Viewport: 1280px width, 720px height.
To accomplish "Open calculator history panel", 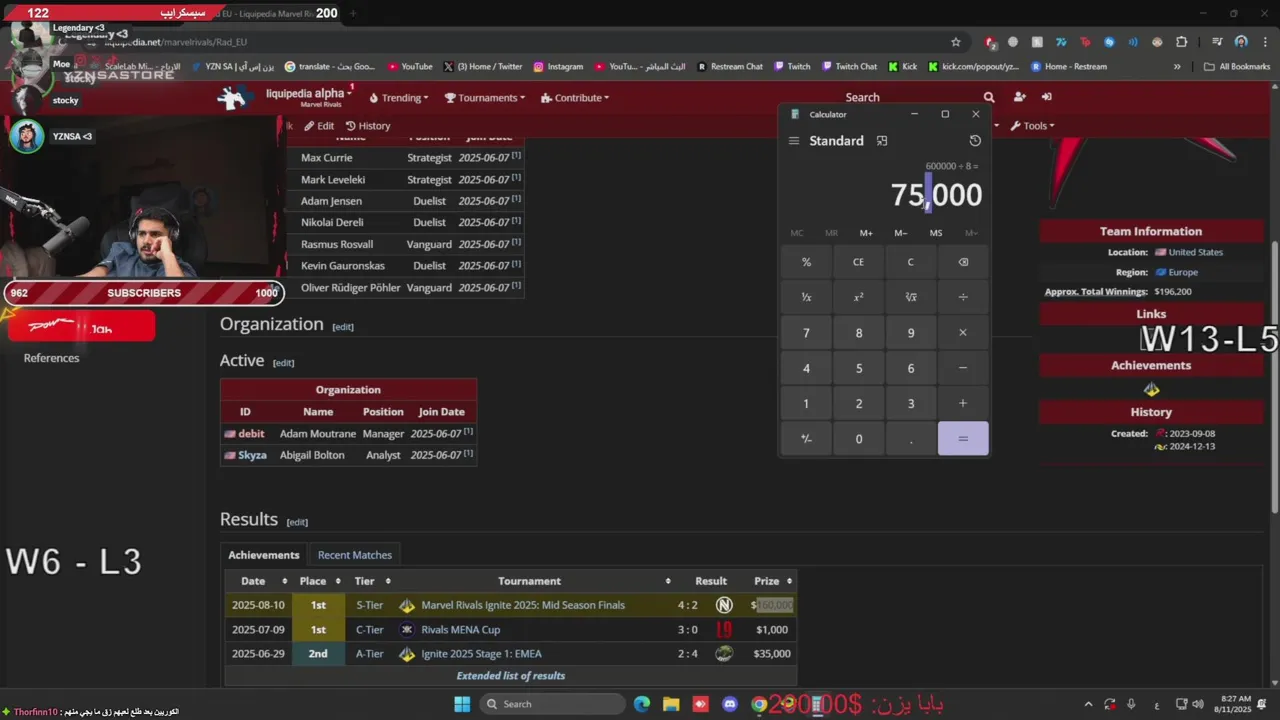I will pos(975,141).
